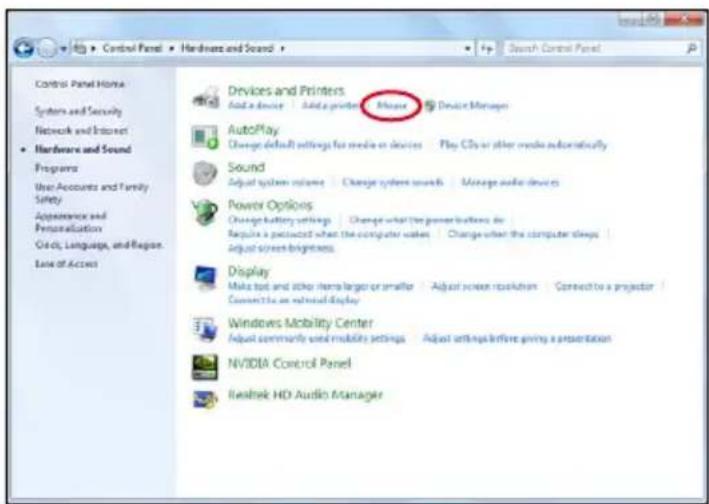Viewport: 709px width, 504px height.
Task: Open the Display heading
Action: coord(248,272)
